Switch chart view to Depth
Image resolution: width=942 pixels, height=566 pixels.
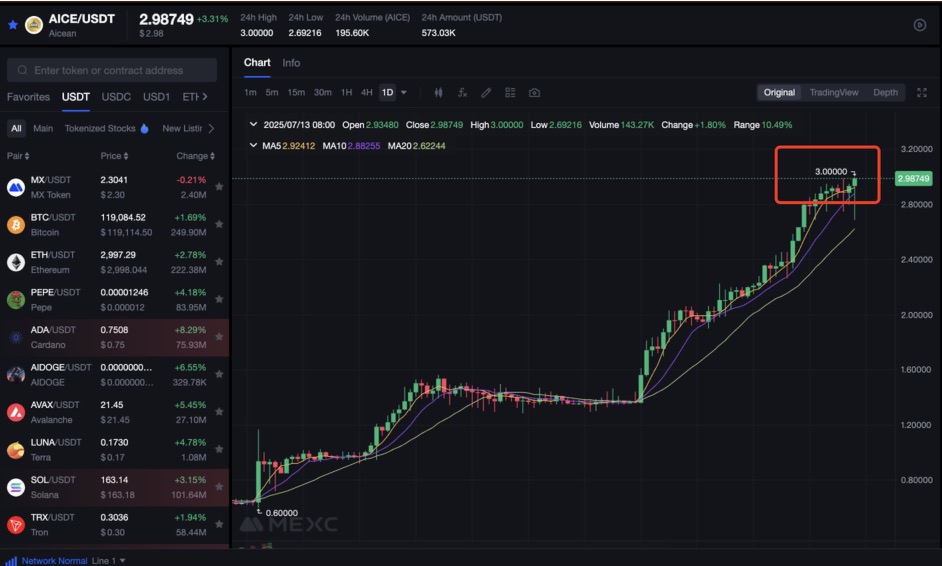coord(886,93)
